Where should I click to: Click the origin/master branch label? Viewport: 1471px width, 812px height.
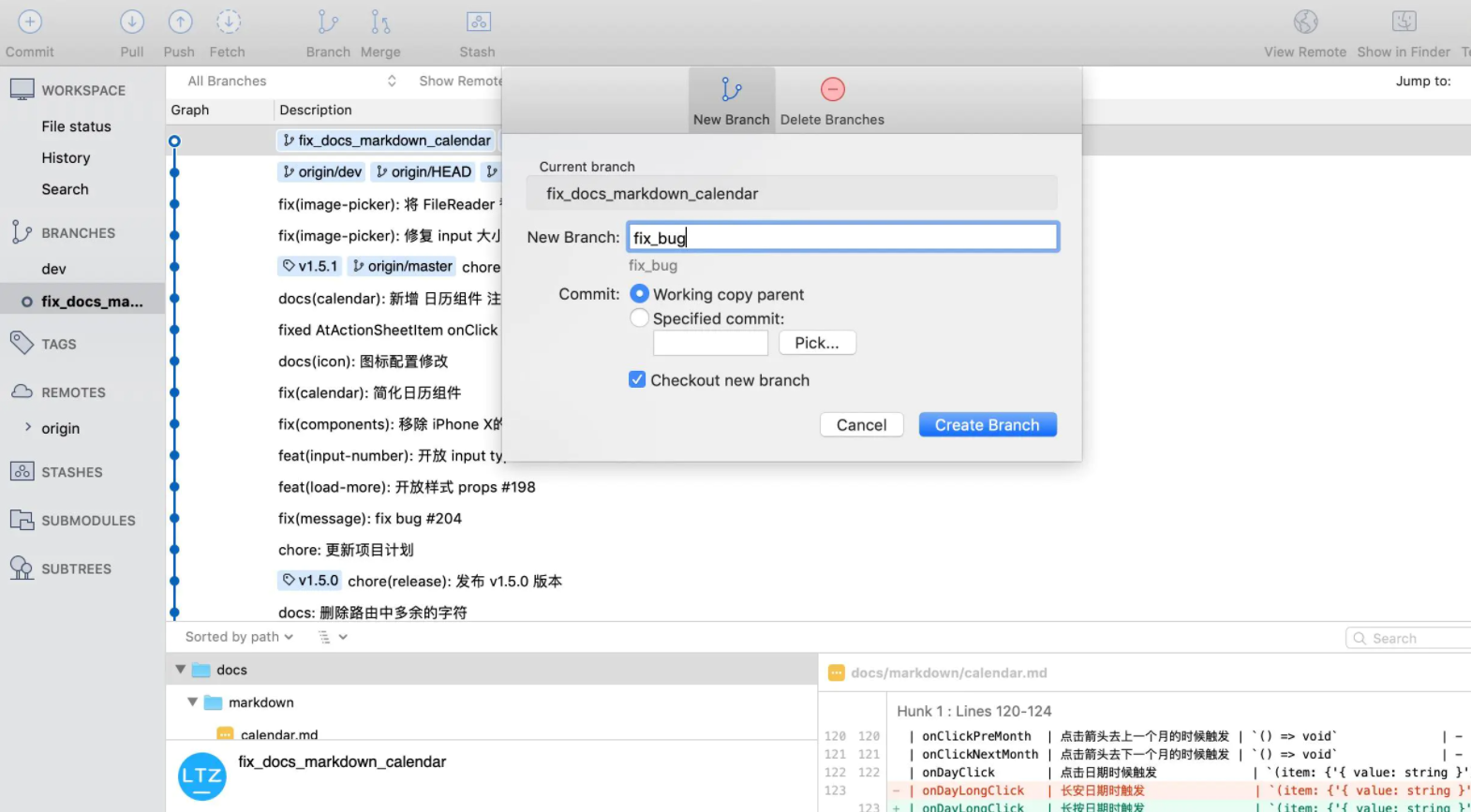pos(402,267)
